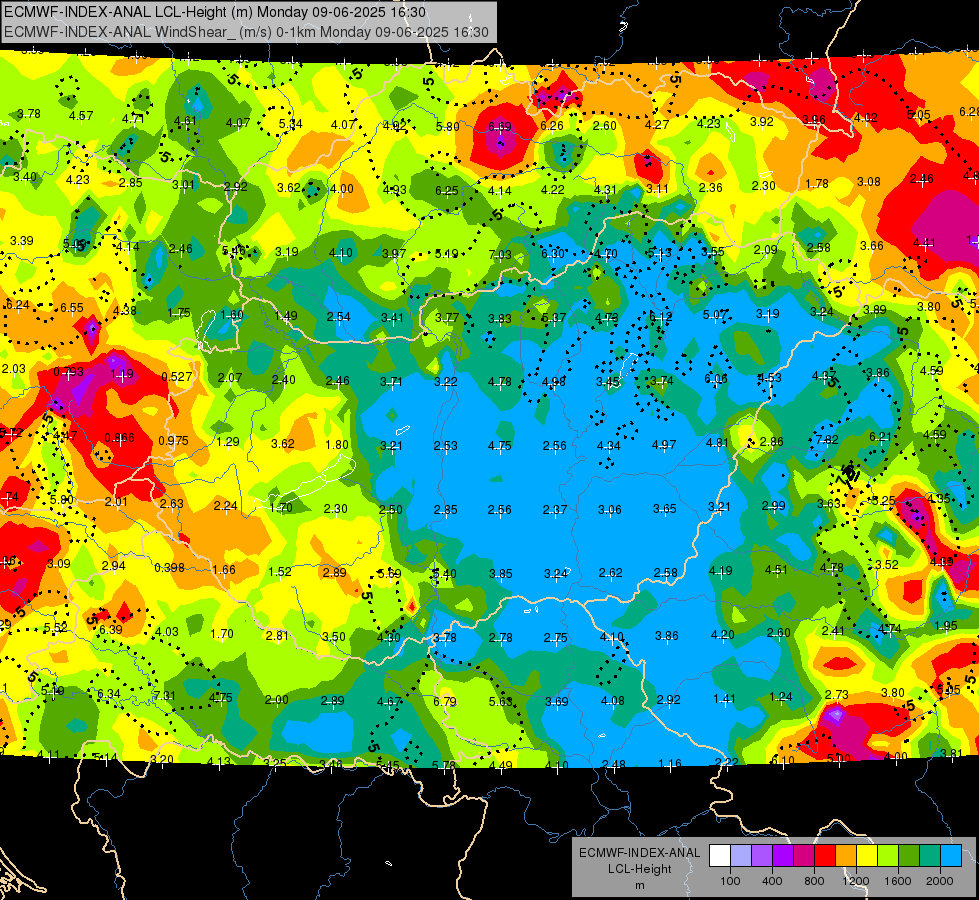Click the dark green legend swatch
The width and height of the screenshot is (979, 900).
pyautogui.click(x=909, y=855)
